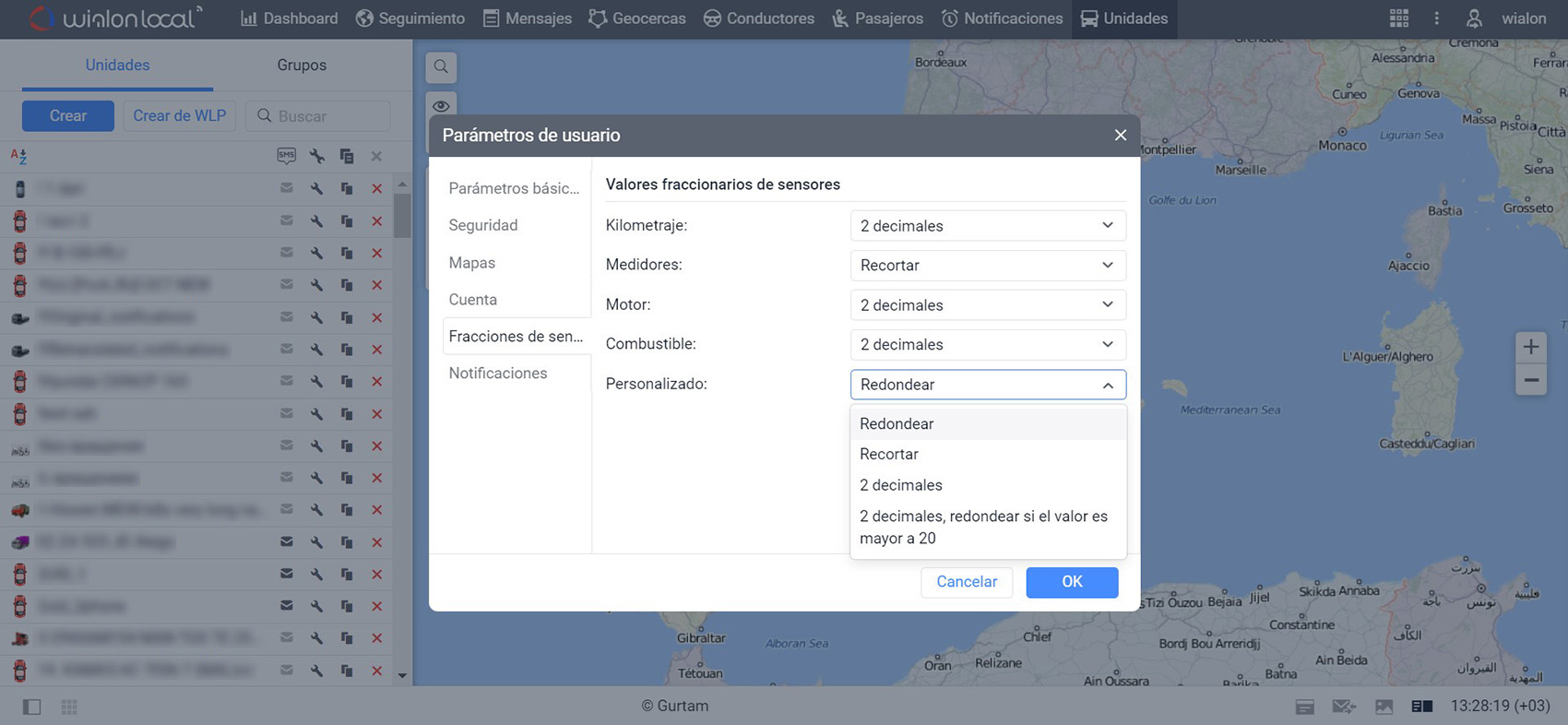Open the apps grid icon in top bar
Image resolution: width=1568 pixels, height=725 pixels.
point(1398,18)
